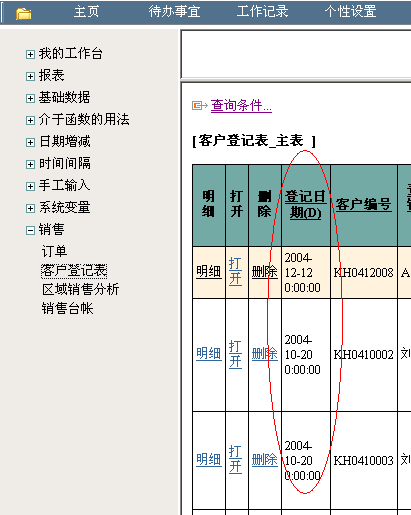This screenshot has width=411, height=515.
Task: Select 区域销售分析 in sidebar
Action: pyautogui.click(x=80, y=289)
